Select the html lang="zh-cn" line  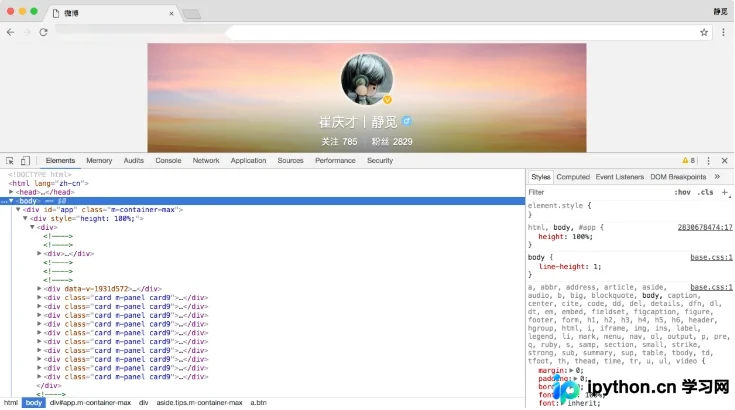48,183
